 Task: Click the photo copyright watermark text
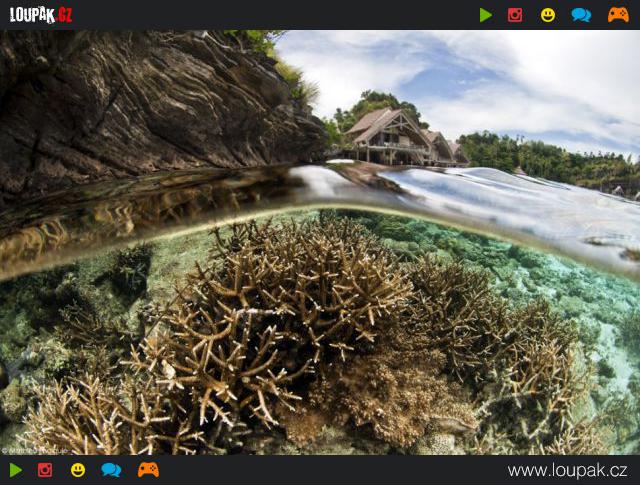click(x=35, y=450)
